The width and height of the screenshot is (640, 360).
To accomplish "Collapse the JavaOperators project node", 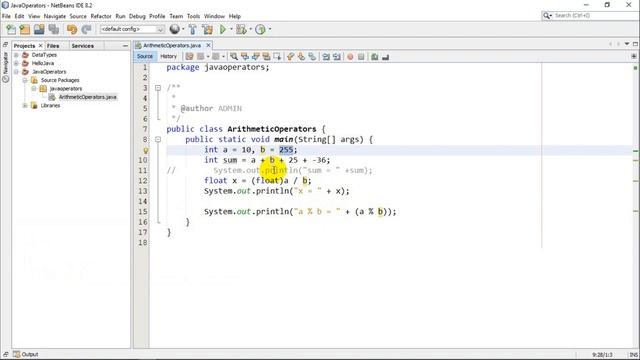I will coord(16,72).
